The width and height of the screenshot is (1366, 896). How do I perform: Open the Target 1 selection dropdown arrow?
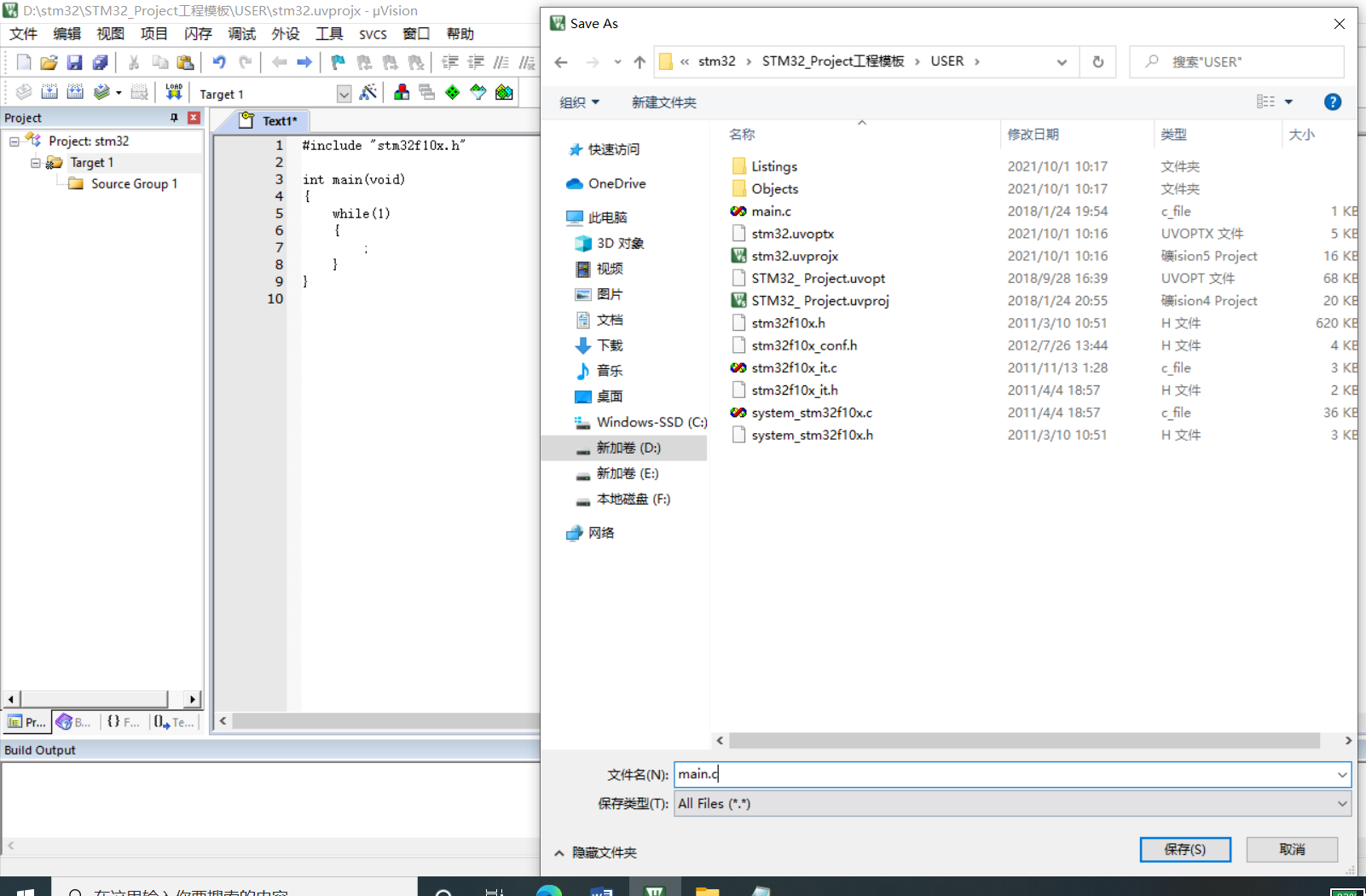(344, 94)
